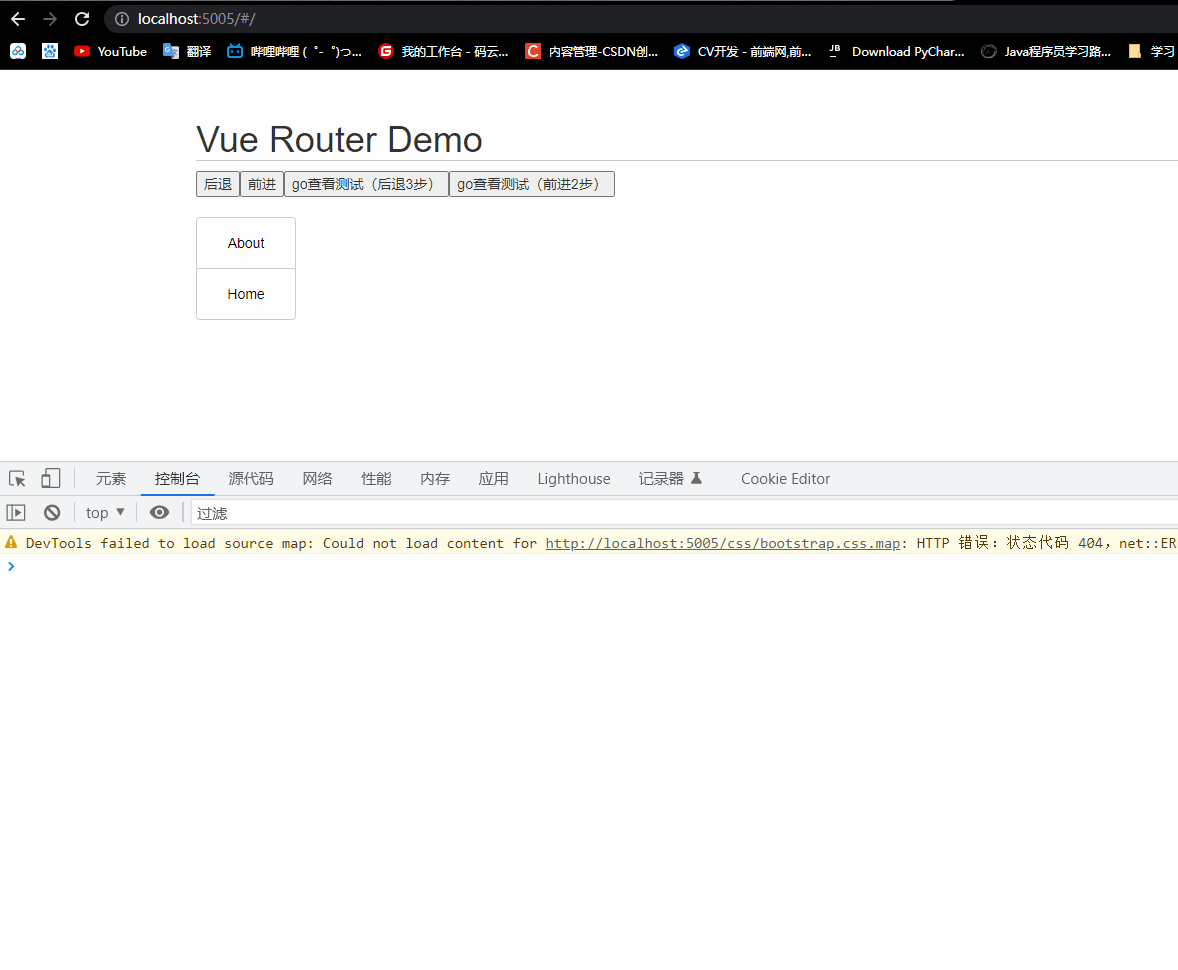Switch to the 源代码 DevTools tab

251,479
